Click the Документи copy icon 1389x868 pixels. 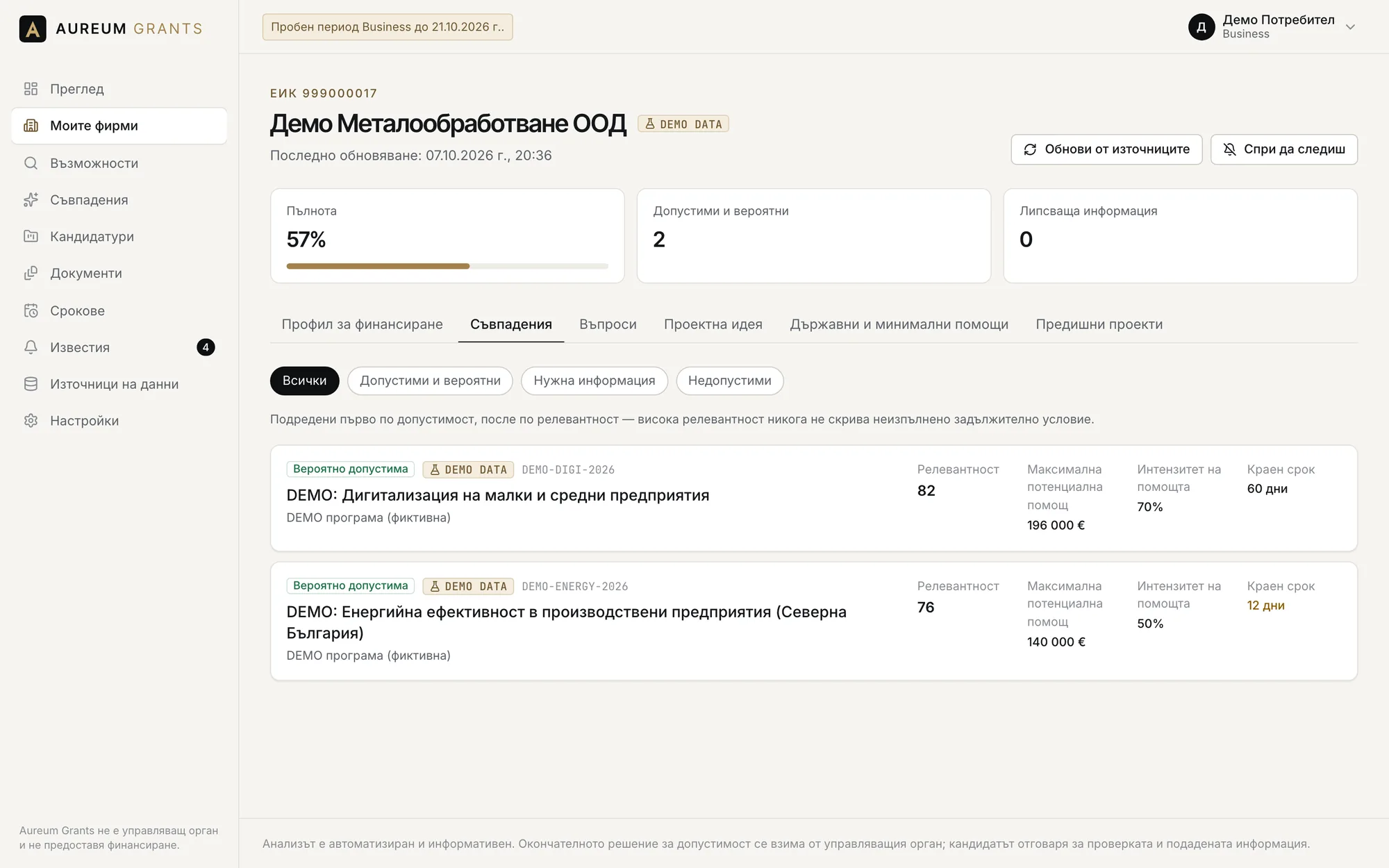click(x=31, y=274)
